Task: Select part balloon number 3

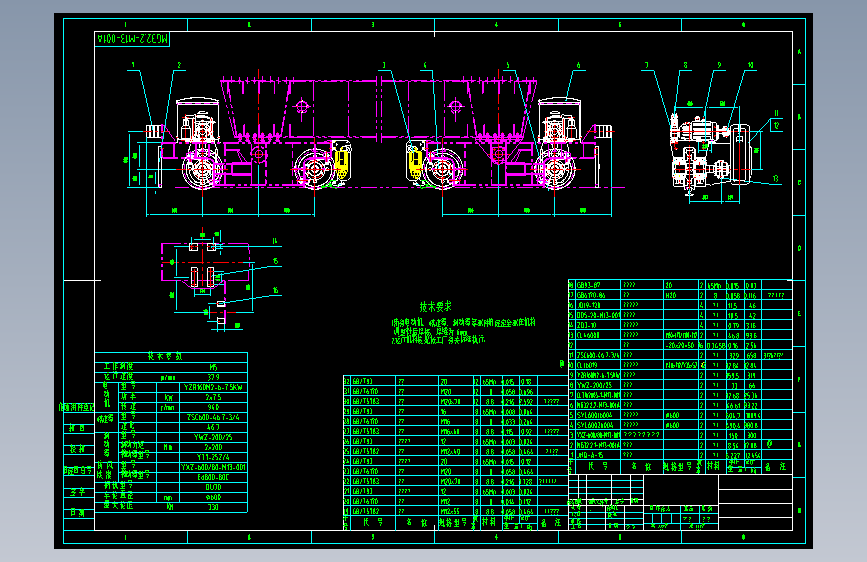Action: (x=384, y=65)
